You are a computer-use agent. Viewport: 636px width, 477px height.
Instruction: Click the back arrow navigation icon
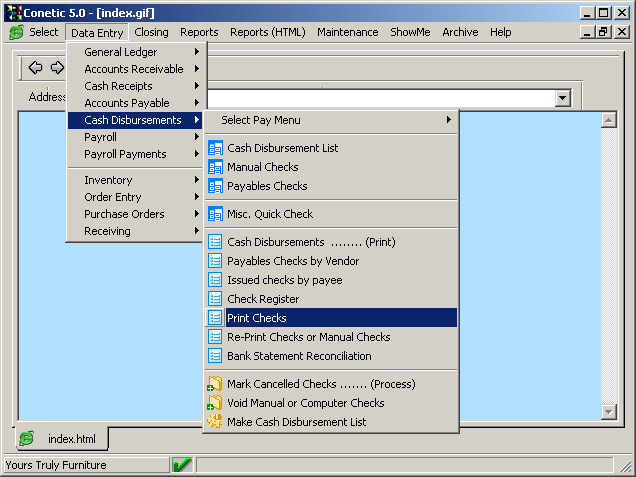point(35,68)
